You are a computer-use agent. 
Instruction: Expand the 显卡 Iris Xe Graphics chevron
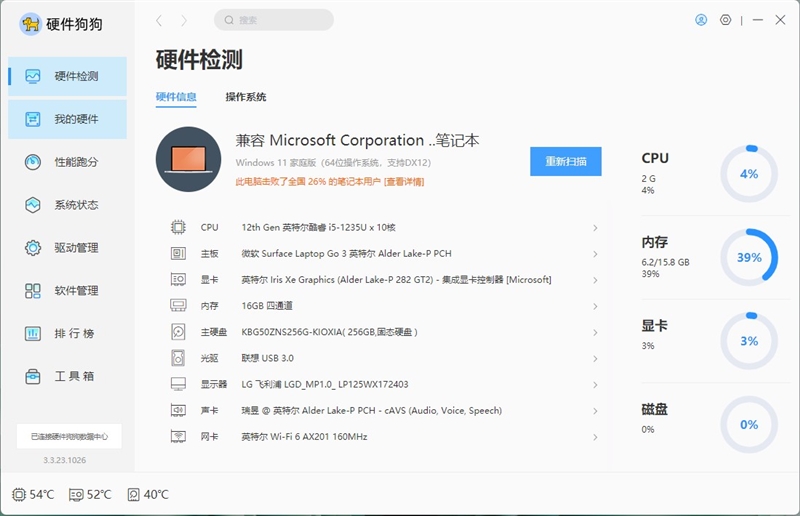[x=595, y=280]
